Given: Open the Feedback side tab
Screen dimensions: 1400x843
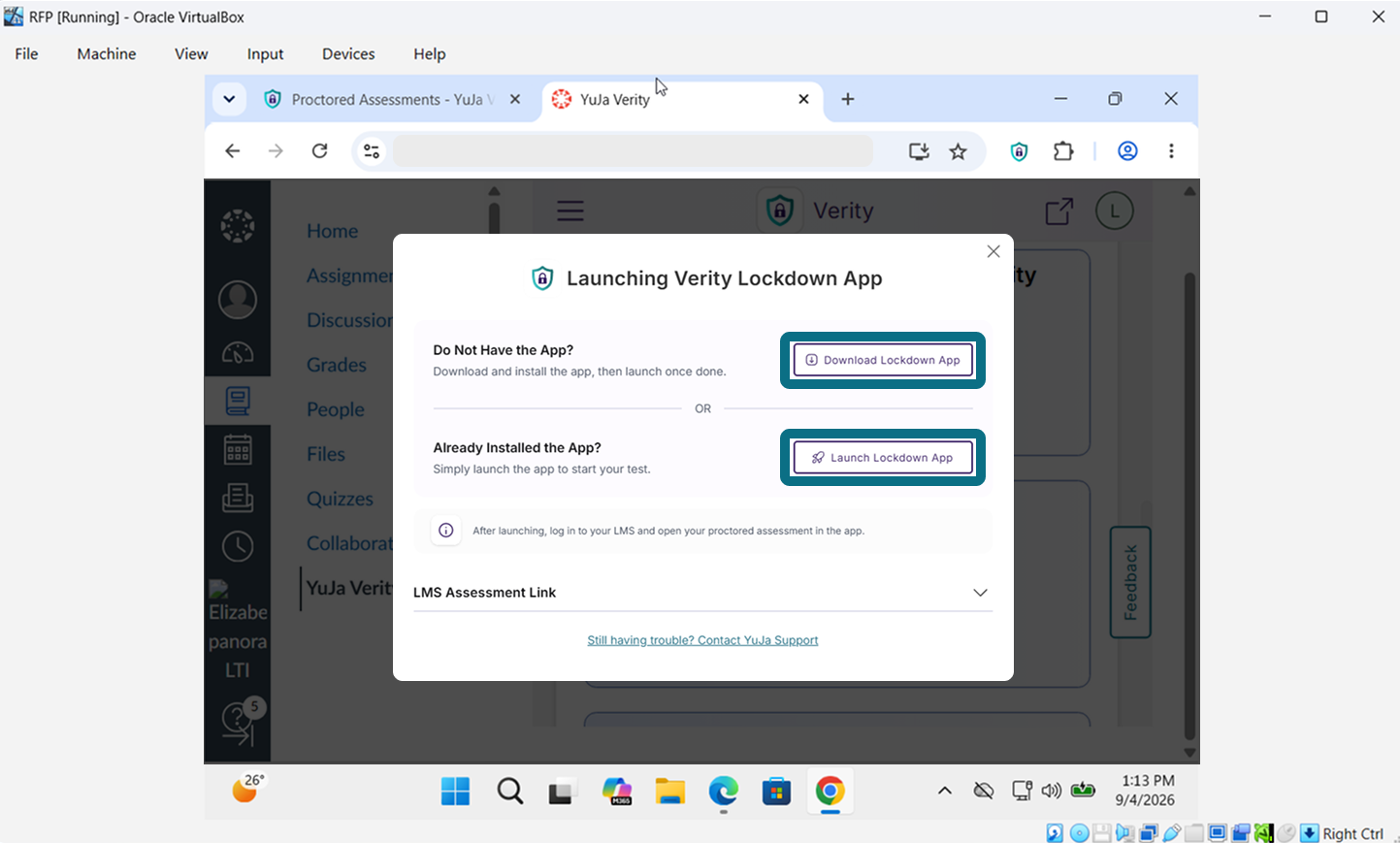Looking at the screenshot, I should pos(1130,582).
